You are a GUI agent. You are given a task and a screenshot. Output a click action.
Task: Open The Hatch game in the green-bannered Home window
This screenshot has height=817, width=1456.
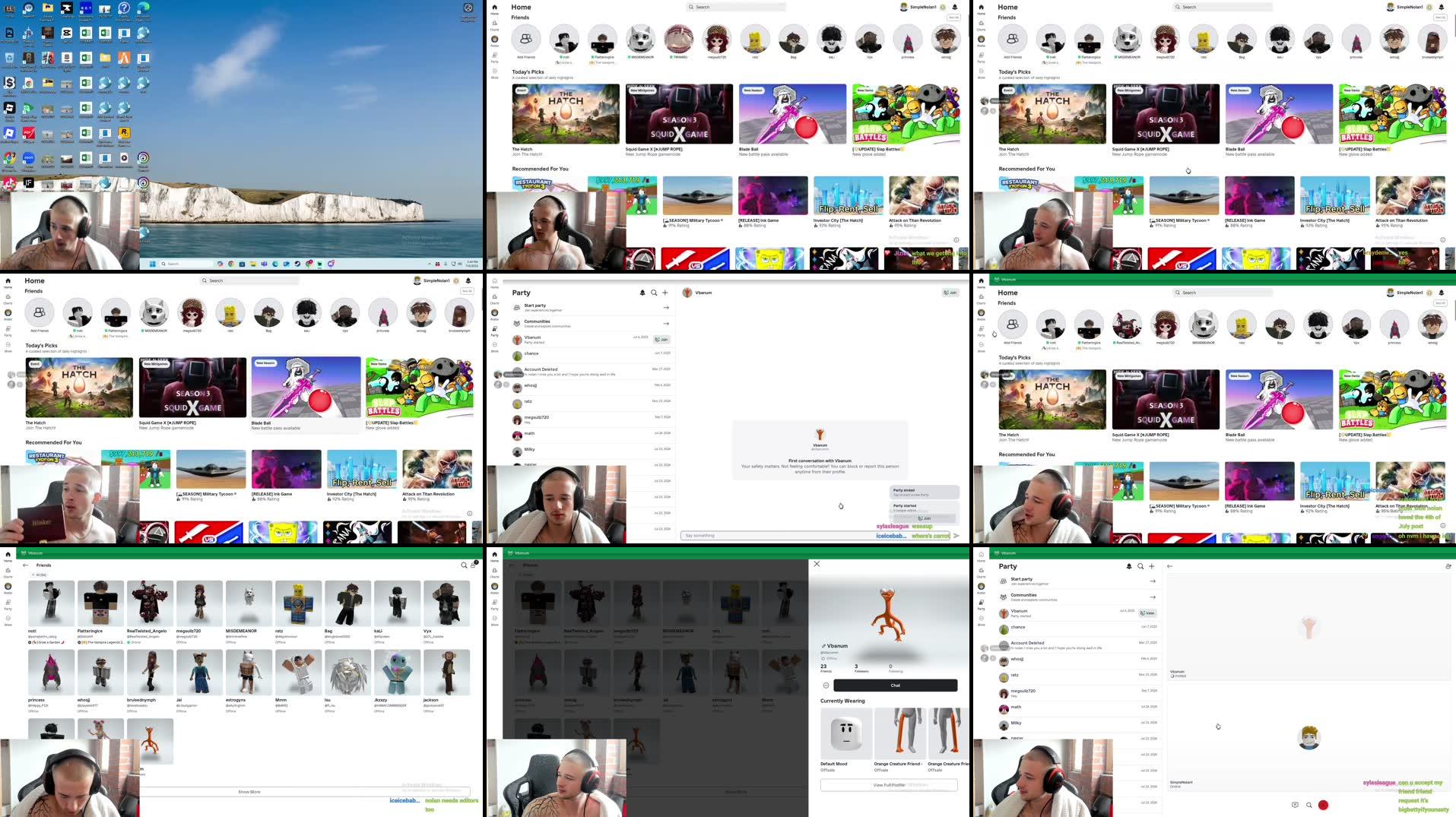[1052, 405]
